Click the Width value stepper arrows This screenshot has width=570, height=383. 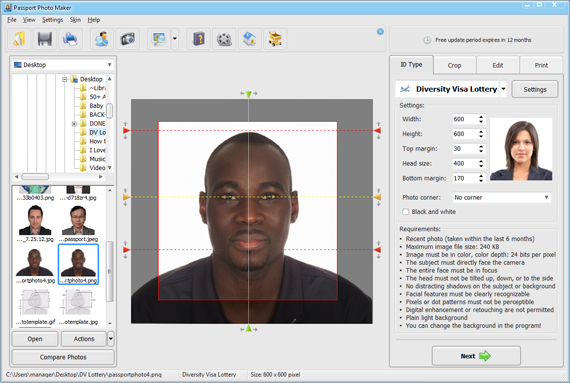tap(481, 119)
